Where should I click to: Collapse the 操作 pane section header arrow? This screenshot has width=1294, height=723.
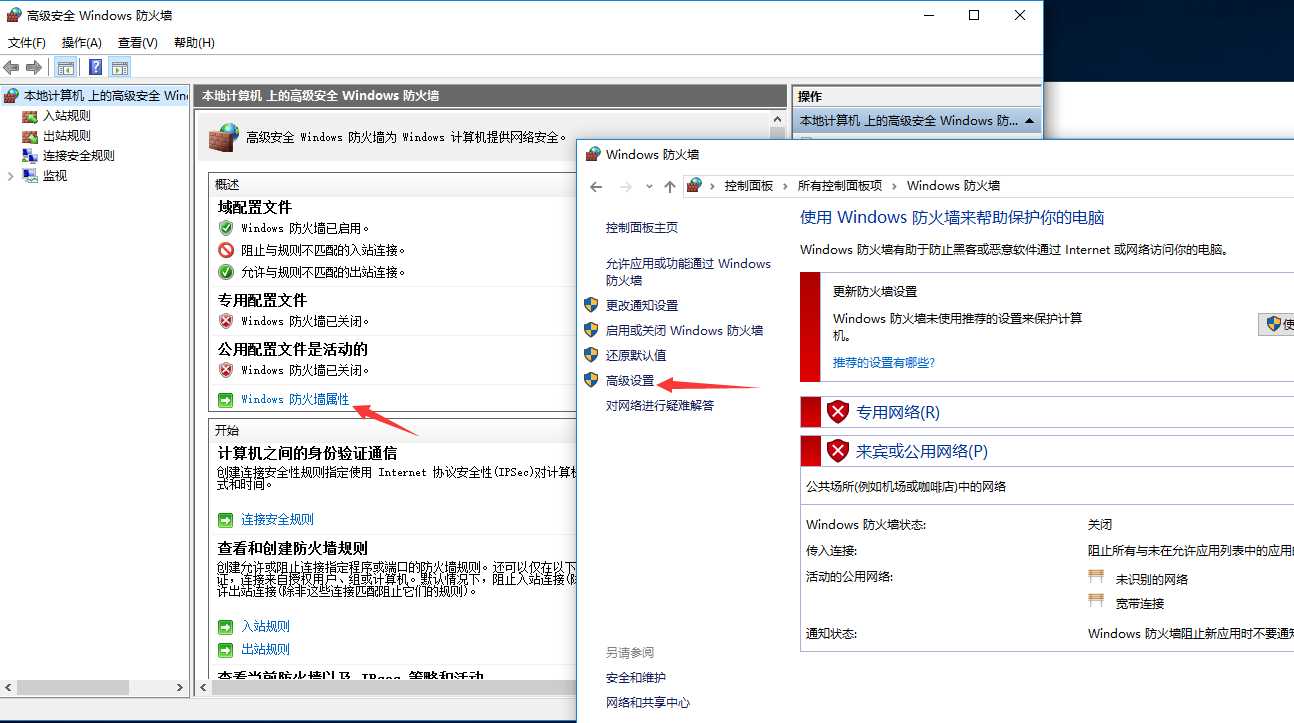tap(1028, 120)
